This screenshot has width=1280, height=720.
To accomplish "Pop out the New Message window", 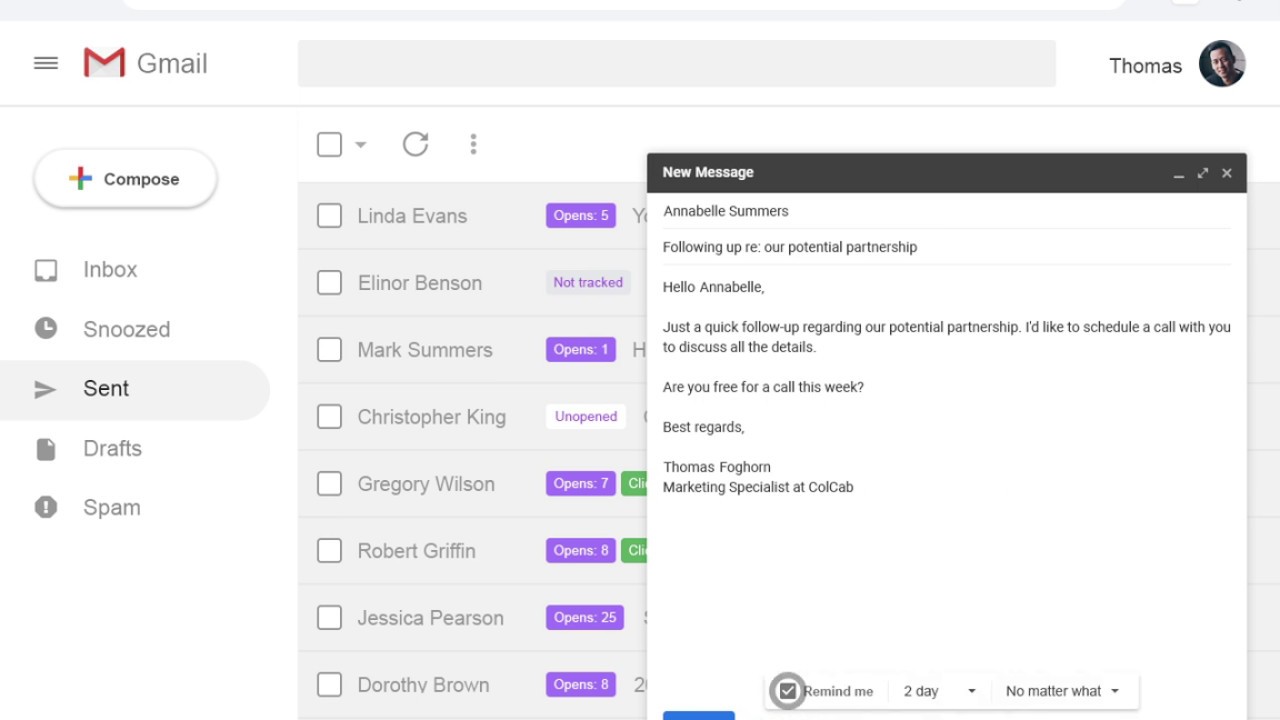I will pos(1202,173).
